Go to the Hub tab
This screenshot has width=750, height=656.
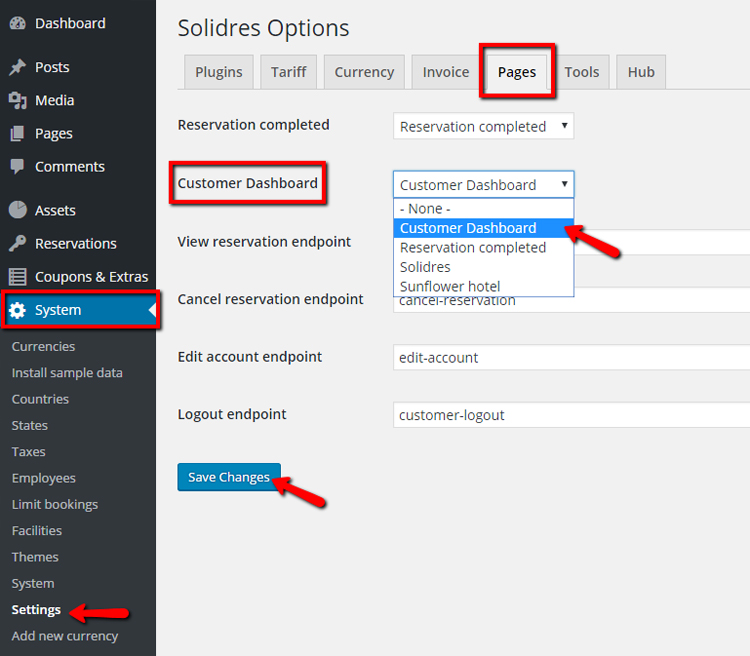(641, 72)
